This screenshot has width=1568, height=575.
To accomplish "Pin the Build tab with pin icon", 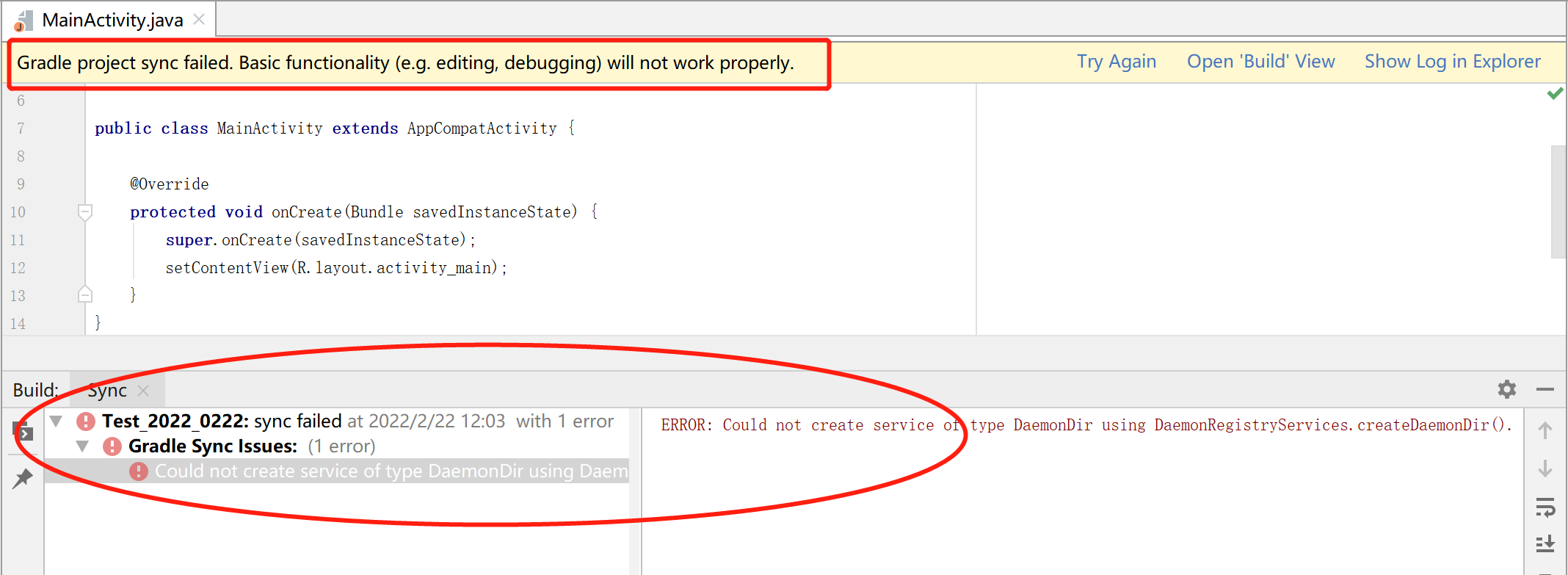I will [x=23, y=478].
